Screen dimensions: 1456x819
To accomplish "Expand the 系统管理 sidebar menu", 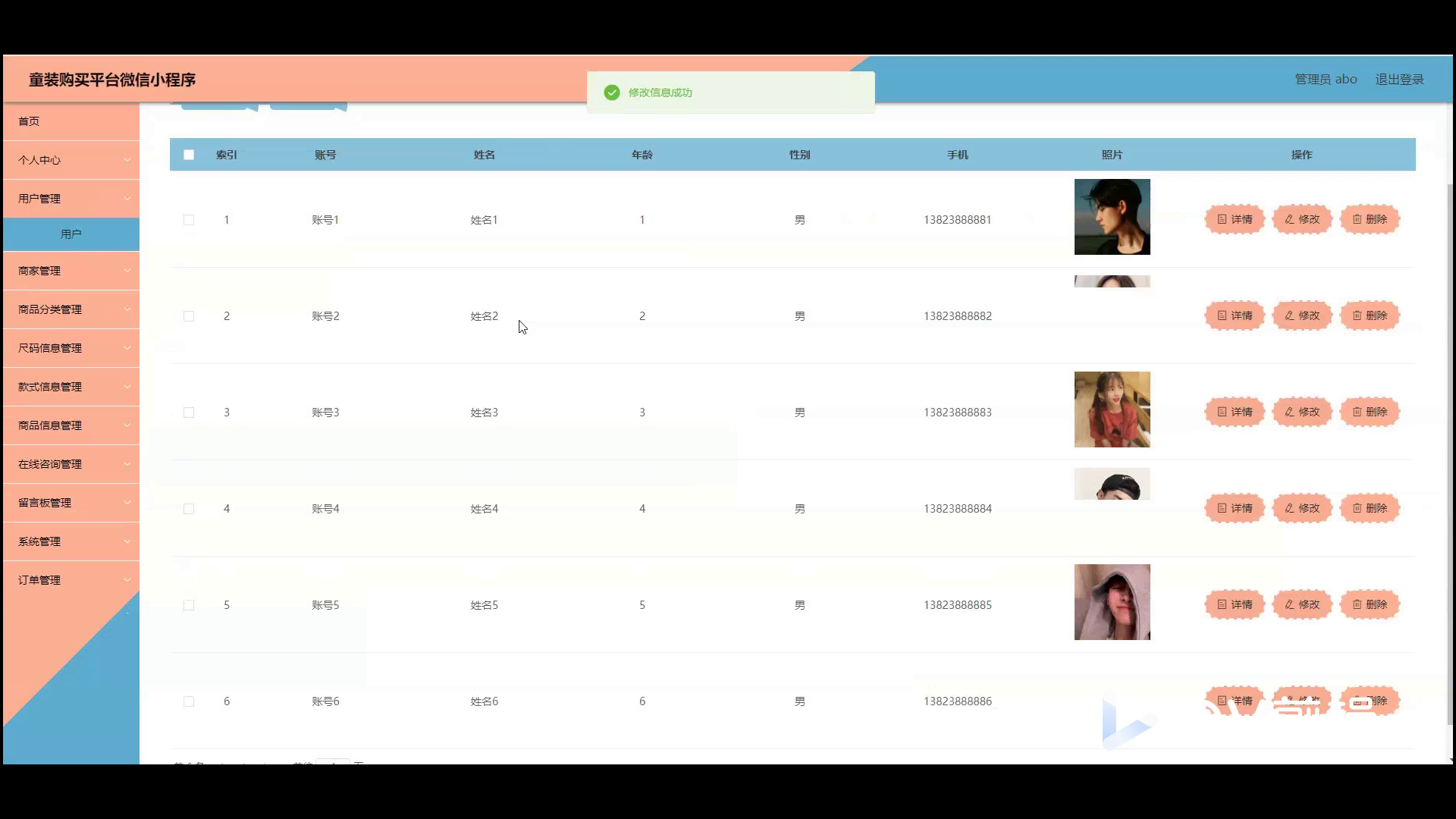I will point(71,541).
